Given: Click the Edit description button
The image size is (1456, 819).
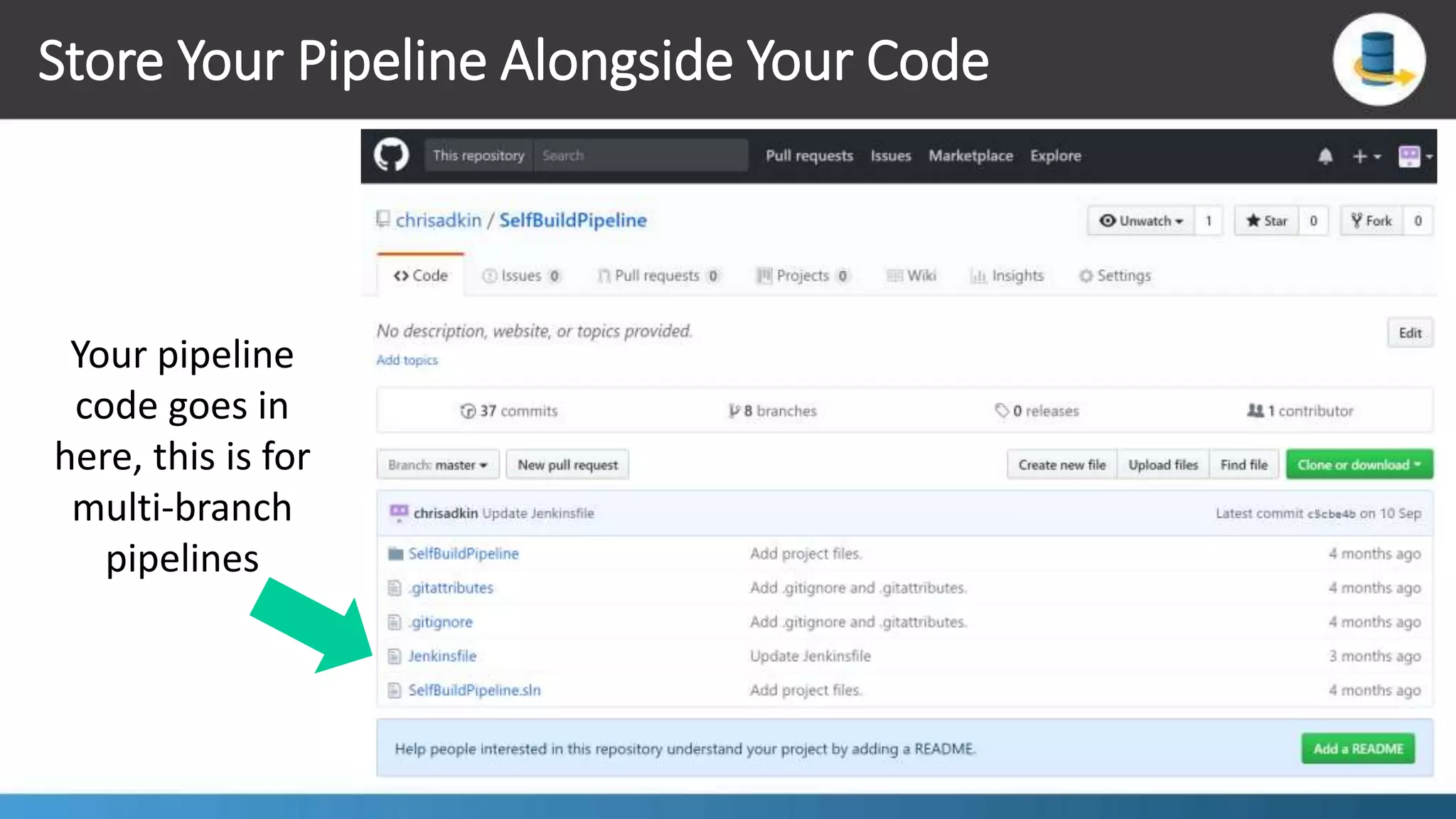Looking at the screenshot, I should 1410,333.
